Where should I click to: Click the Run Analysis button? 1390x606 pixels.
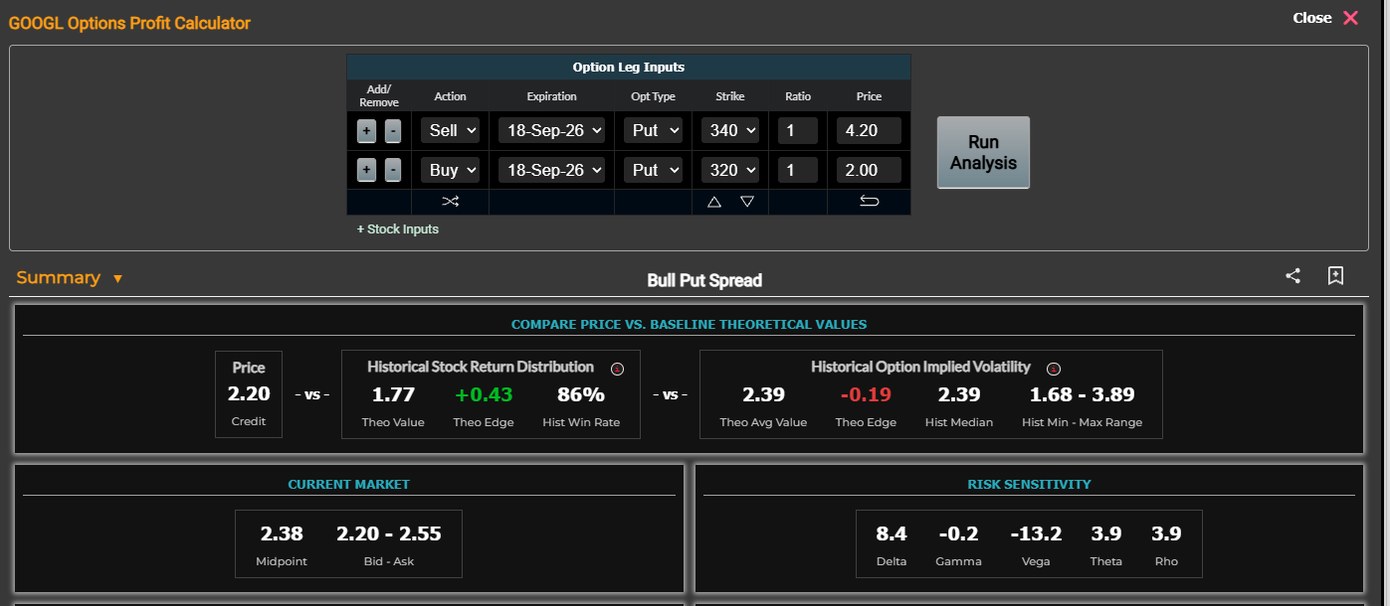point(983,152)
